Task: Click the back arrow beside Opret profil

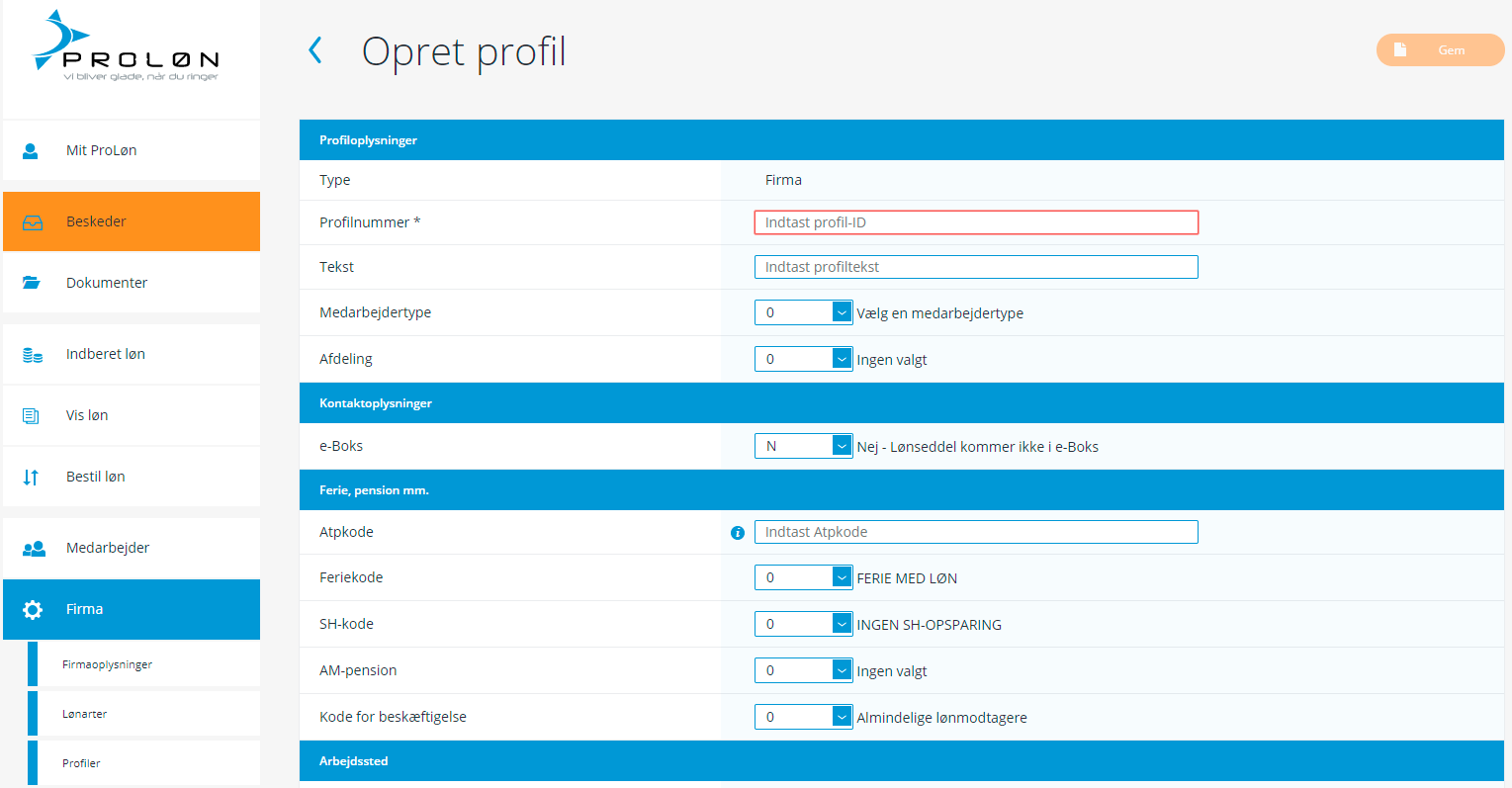Action: pyautogui.click(x=315, y=50)
